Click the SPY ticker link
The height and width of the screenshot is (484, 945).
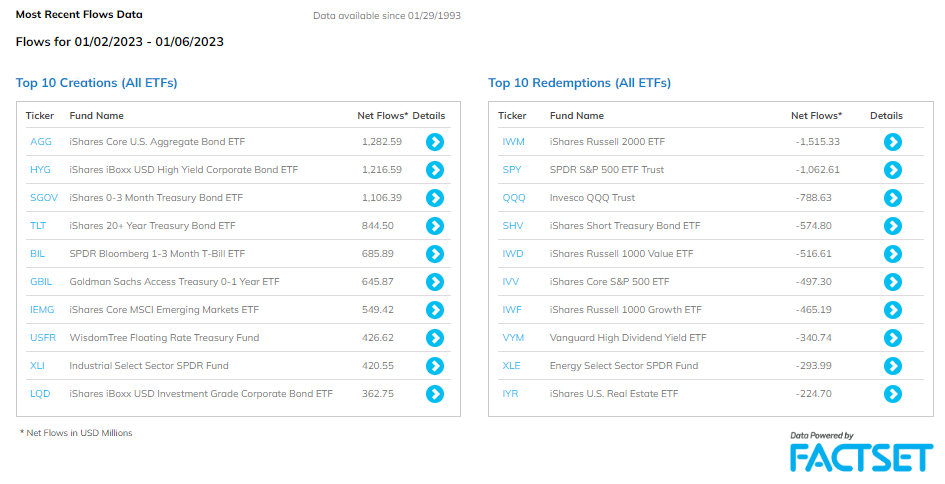coord(512,170)
